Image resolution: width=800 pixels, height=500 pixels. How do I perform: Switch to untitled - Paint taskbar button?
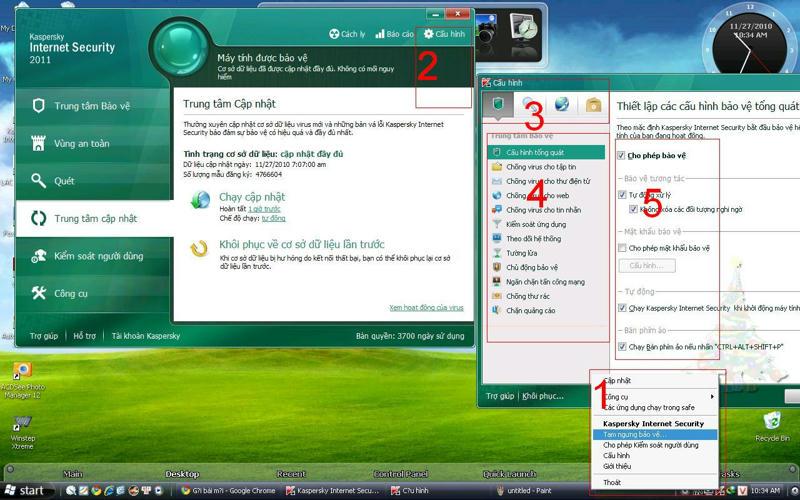click(x=524, y=491)
